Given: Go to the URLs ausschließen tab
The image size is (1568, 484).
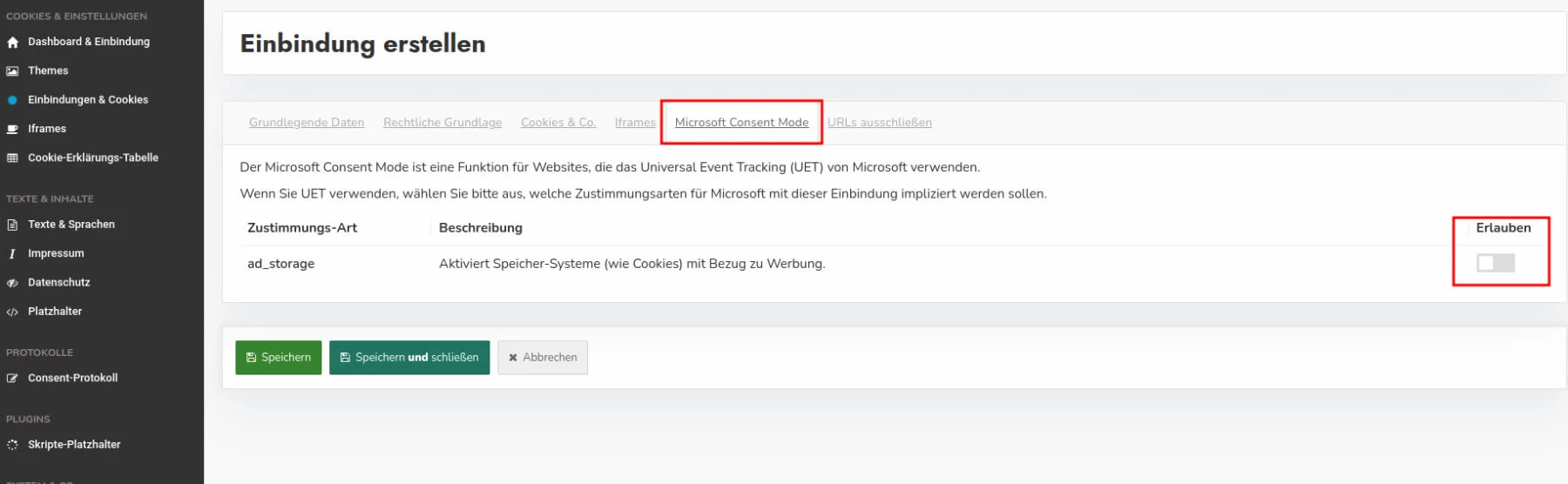Looking at the screenshot, I should (879, 123).
